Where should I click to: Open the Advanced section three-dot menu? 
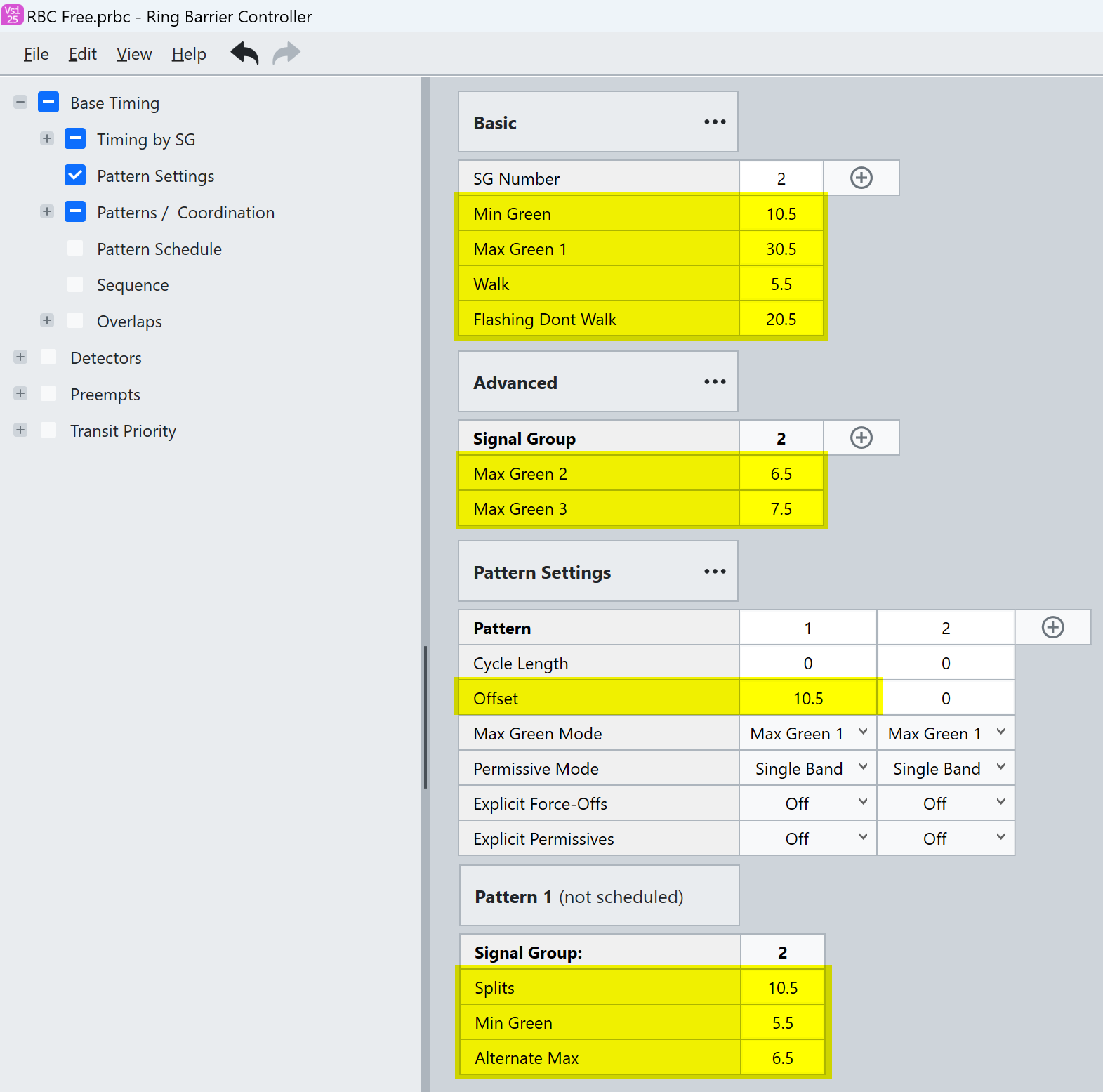714,382
